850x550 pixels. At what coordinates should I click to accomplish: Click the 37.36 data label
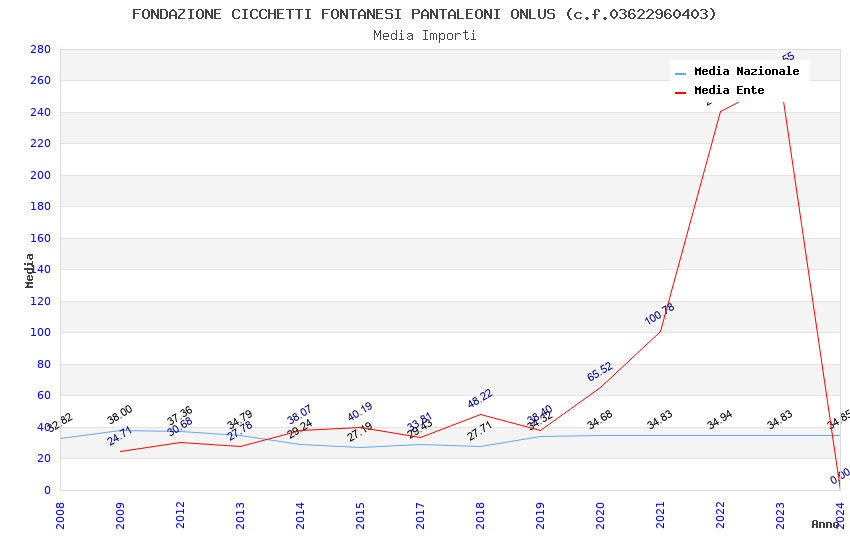pos(180,416)
